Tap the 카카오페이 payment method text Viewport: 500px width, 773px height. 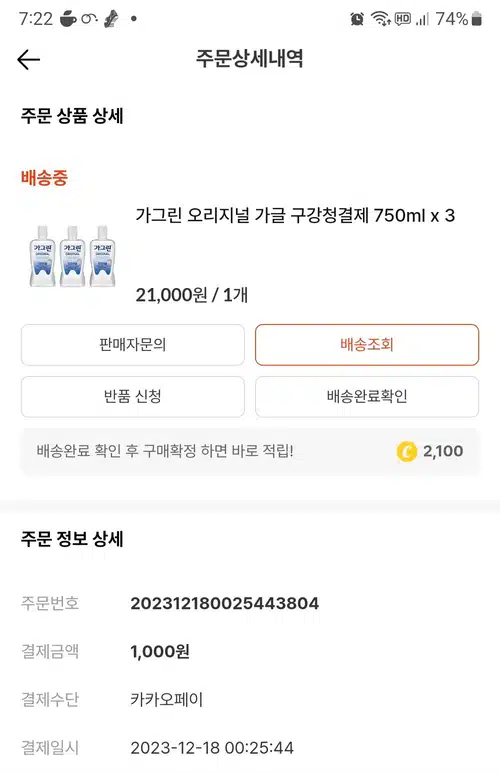click(x=167, y=700)
